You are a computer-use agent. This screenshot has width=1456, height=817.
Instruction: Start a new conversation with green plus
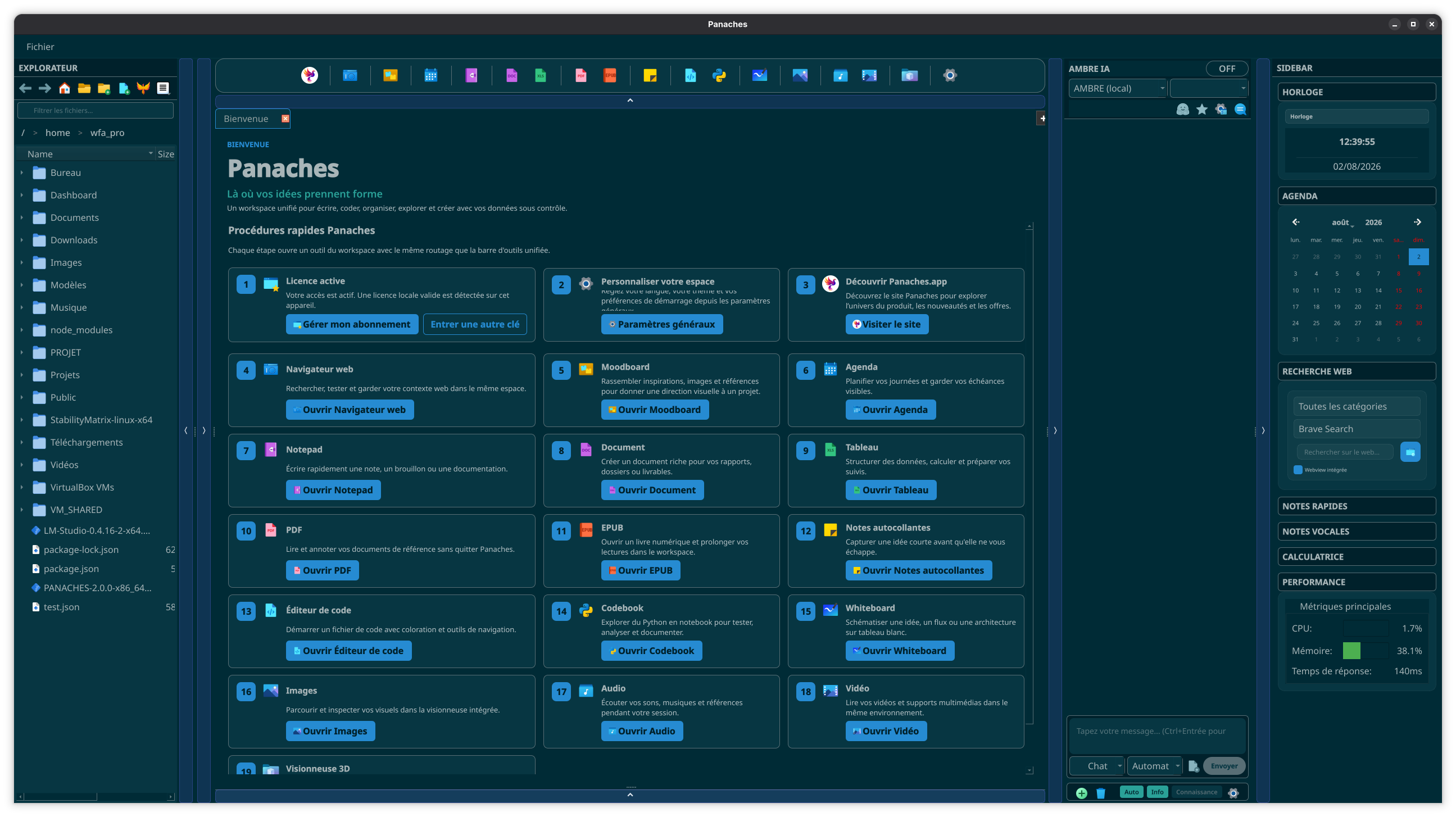point(1081,793)
